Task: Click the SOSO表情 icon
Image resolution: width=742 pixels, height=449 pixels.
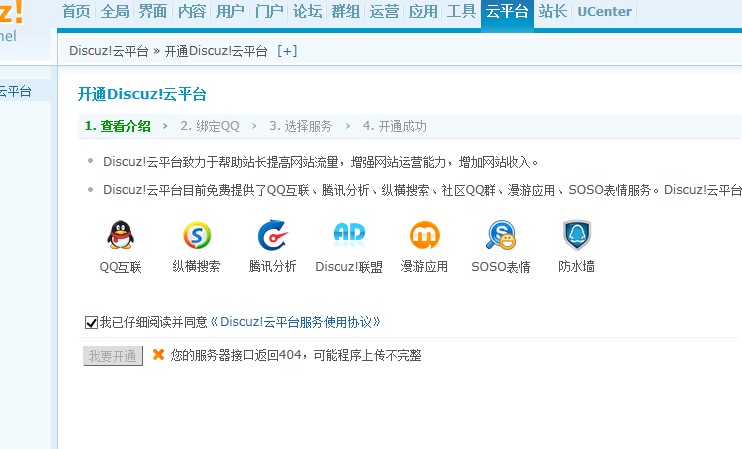Action: point(501,235)
